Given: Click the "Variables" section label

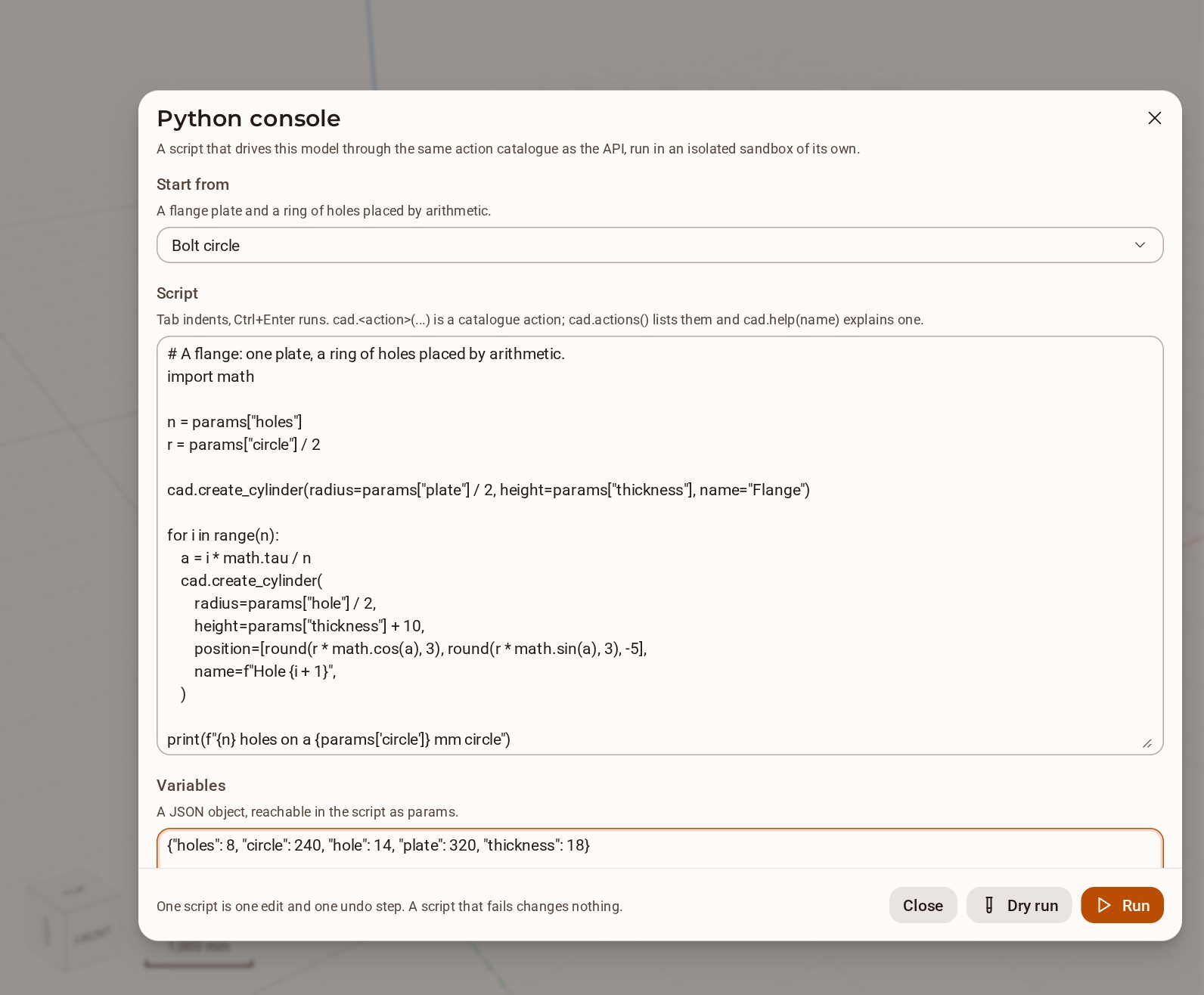Looking at the screenshot, I should tap(191, 786).
